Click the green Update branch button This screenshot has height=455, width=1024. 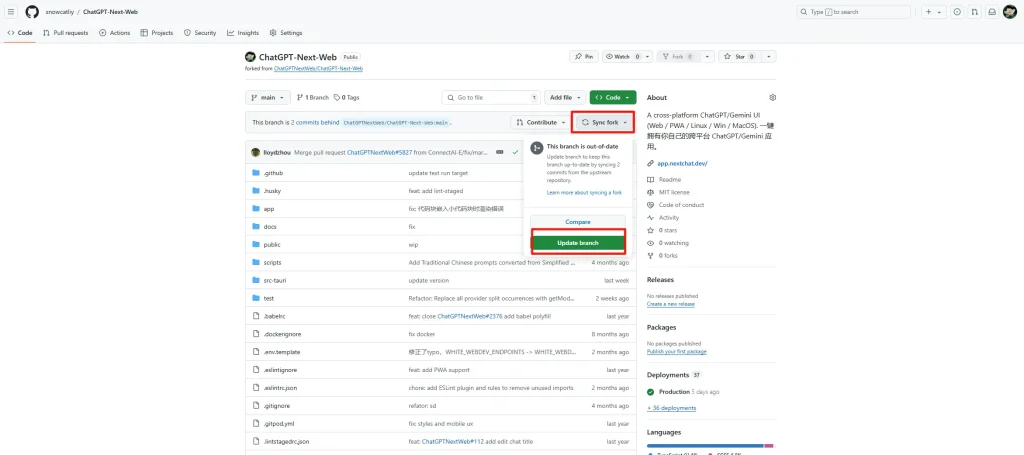(577, 243)
